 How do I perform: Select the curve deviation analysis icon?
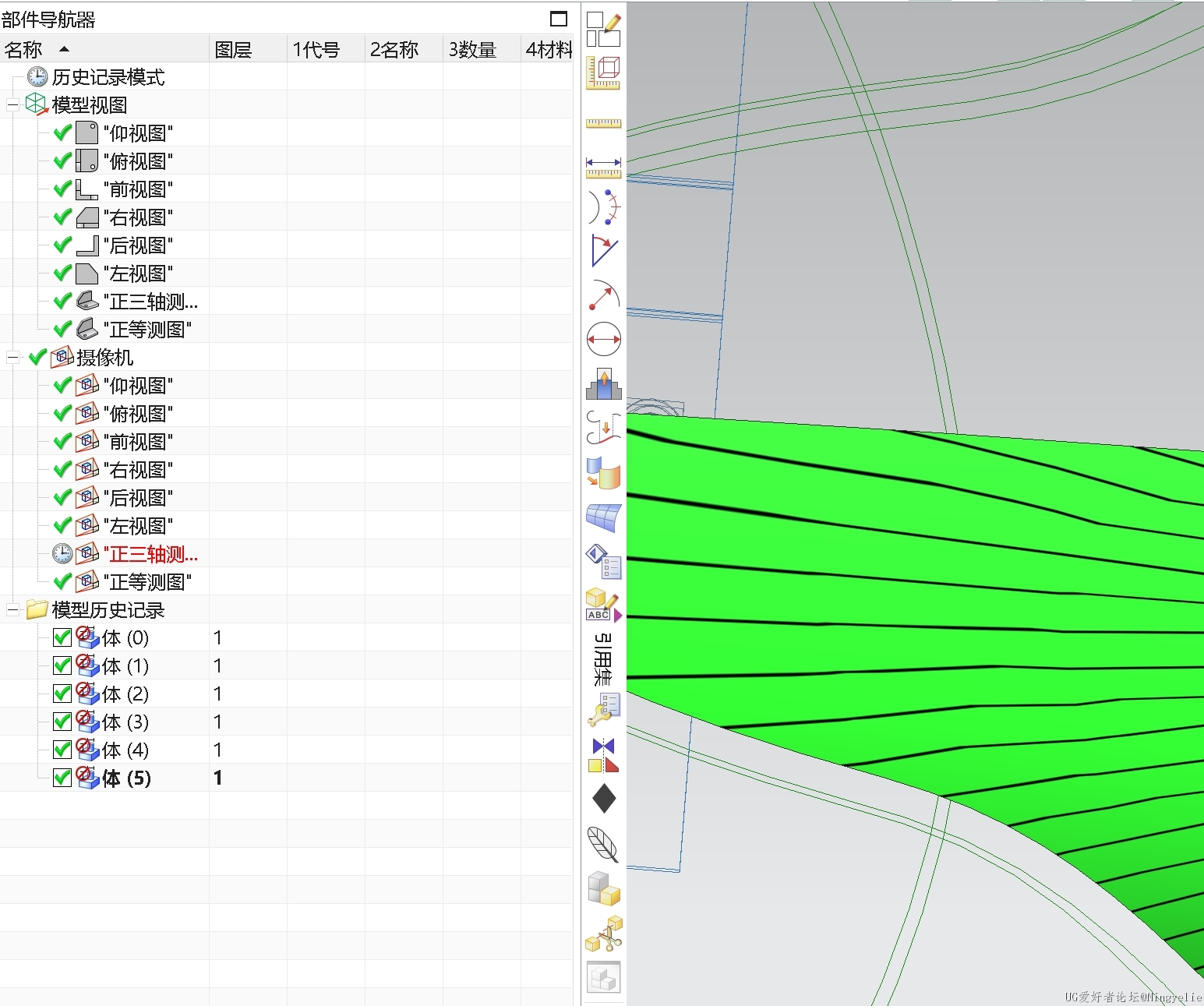tap(603, 428)
